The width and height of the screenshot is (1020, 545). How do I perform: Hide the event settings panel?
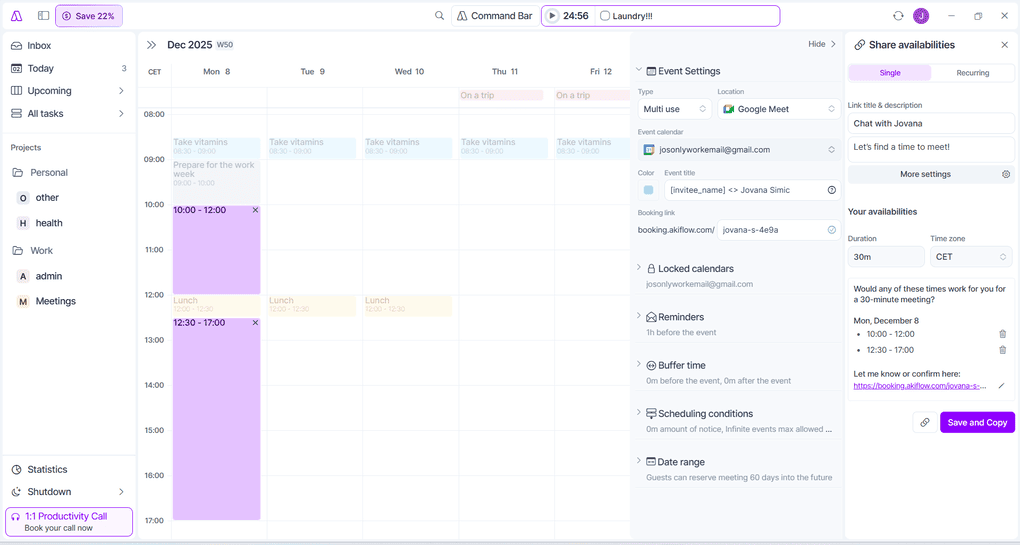822,44
